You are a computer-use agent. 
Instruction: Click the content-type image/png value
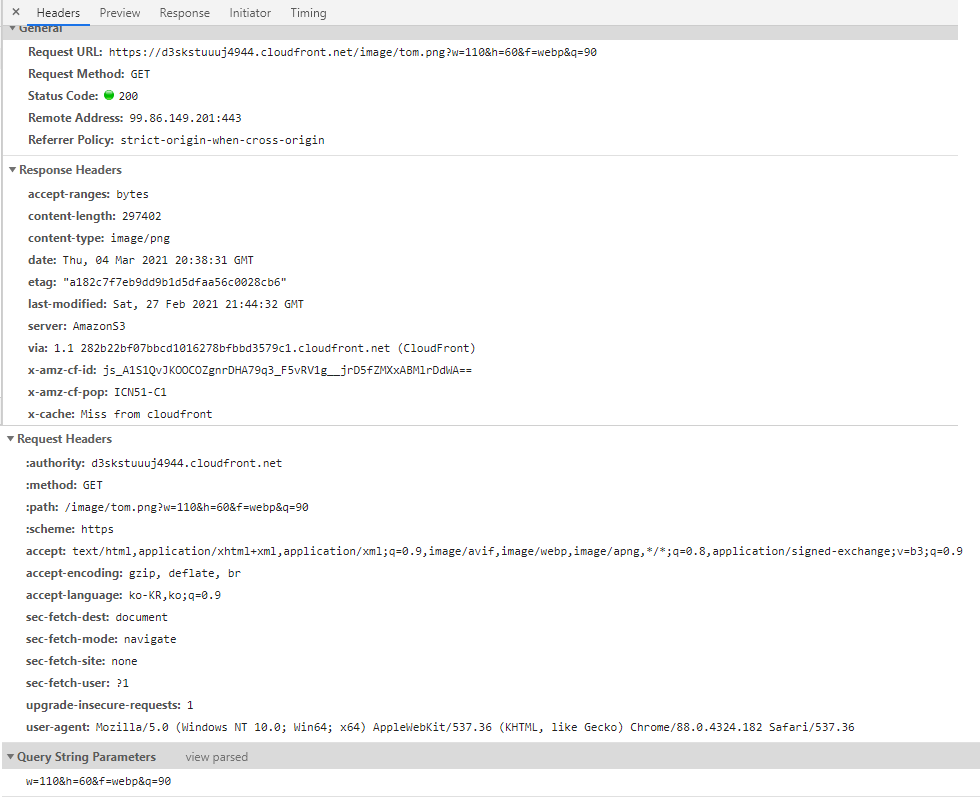[x=140, y=238]
